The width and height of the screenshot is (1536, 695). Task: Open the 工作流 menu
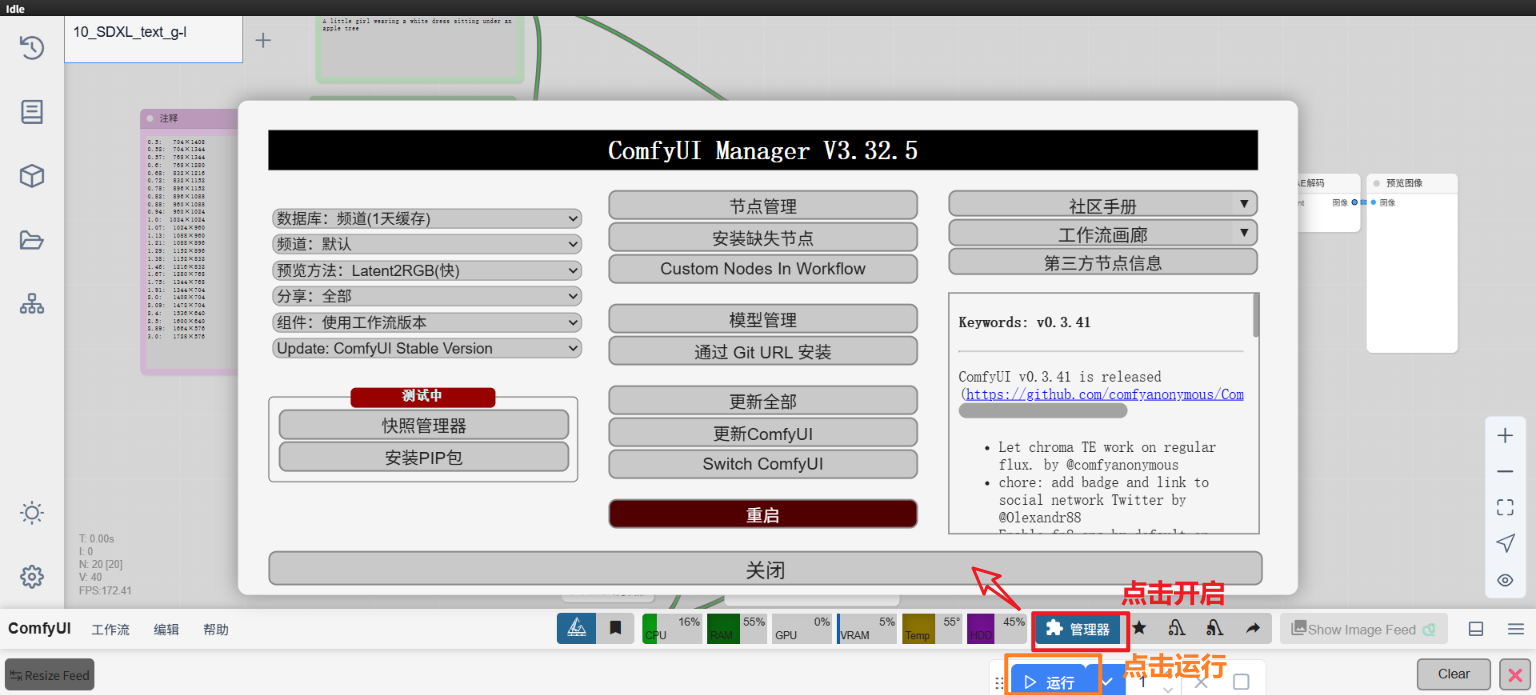[110, 629]
